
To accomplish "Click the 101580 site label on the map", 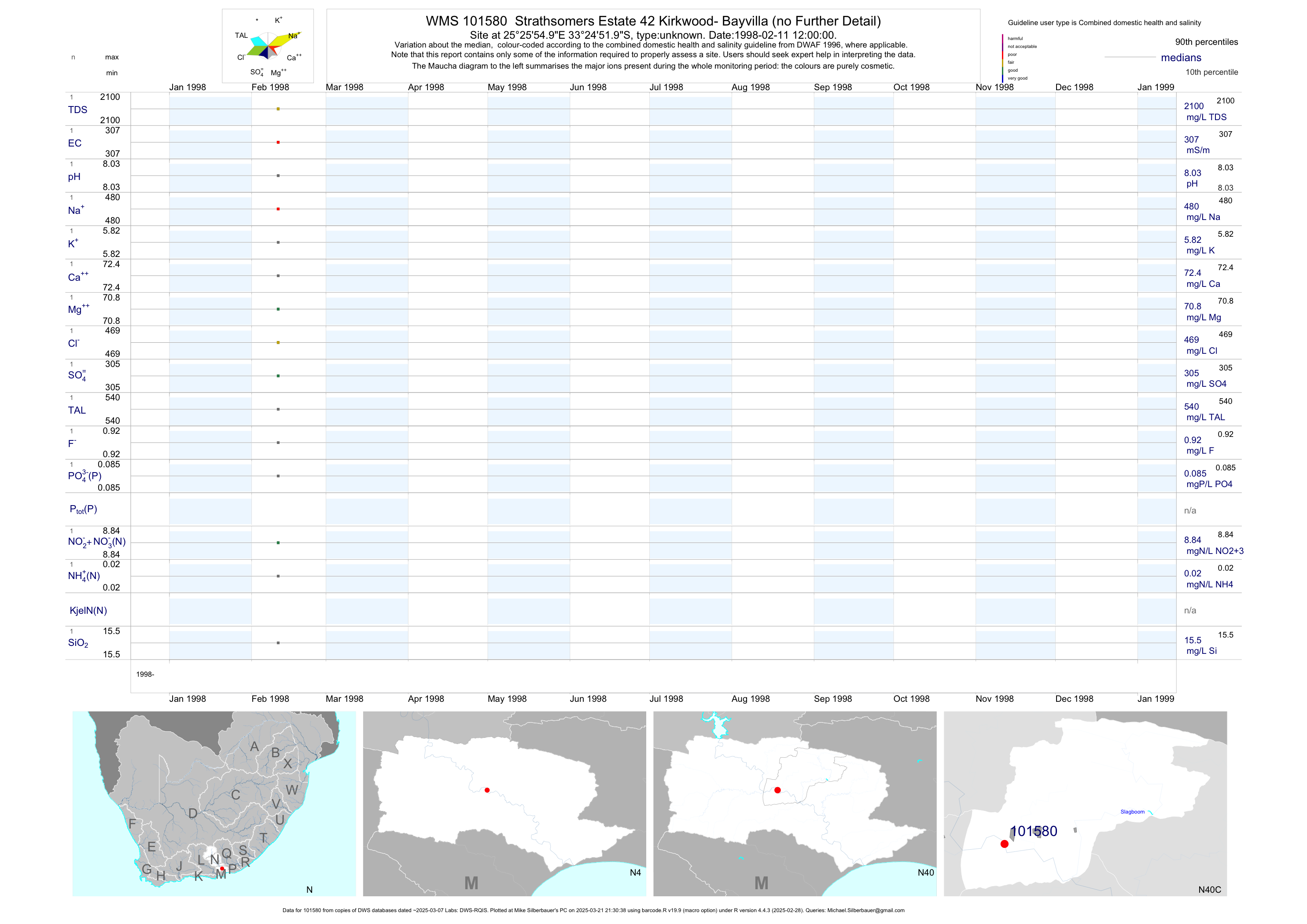I will (1034, 831).
